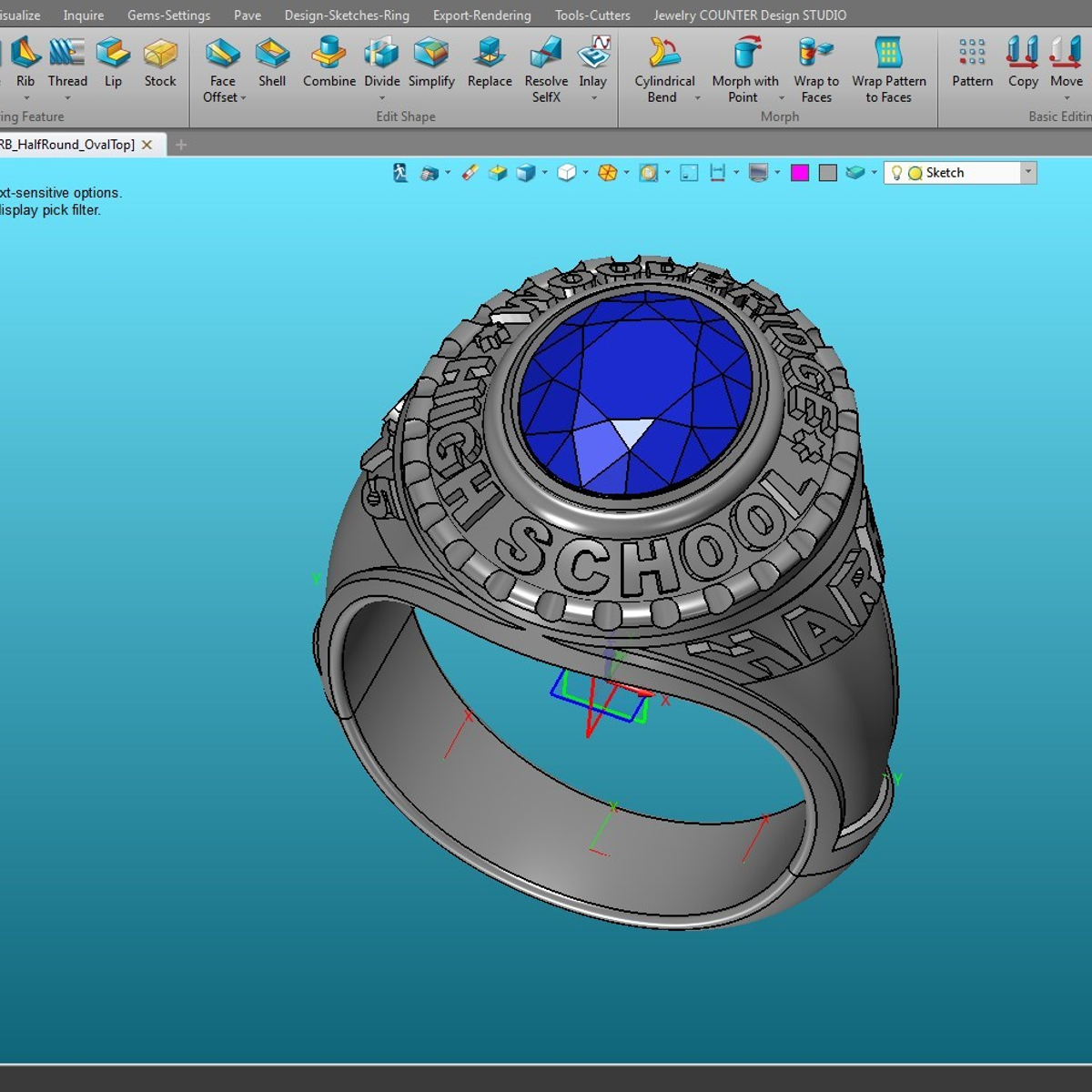The image size is (1092, 1092).
Task: Expand the Cylindrical Bend dropdown arrow
Action: 698,98
